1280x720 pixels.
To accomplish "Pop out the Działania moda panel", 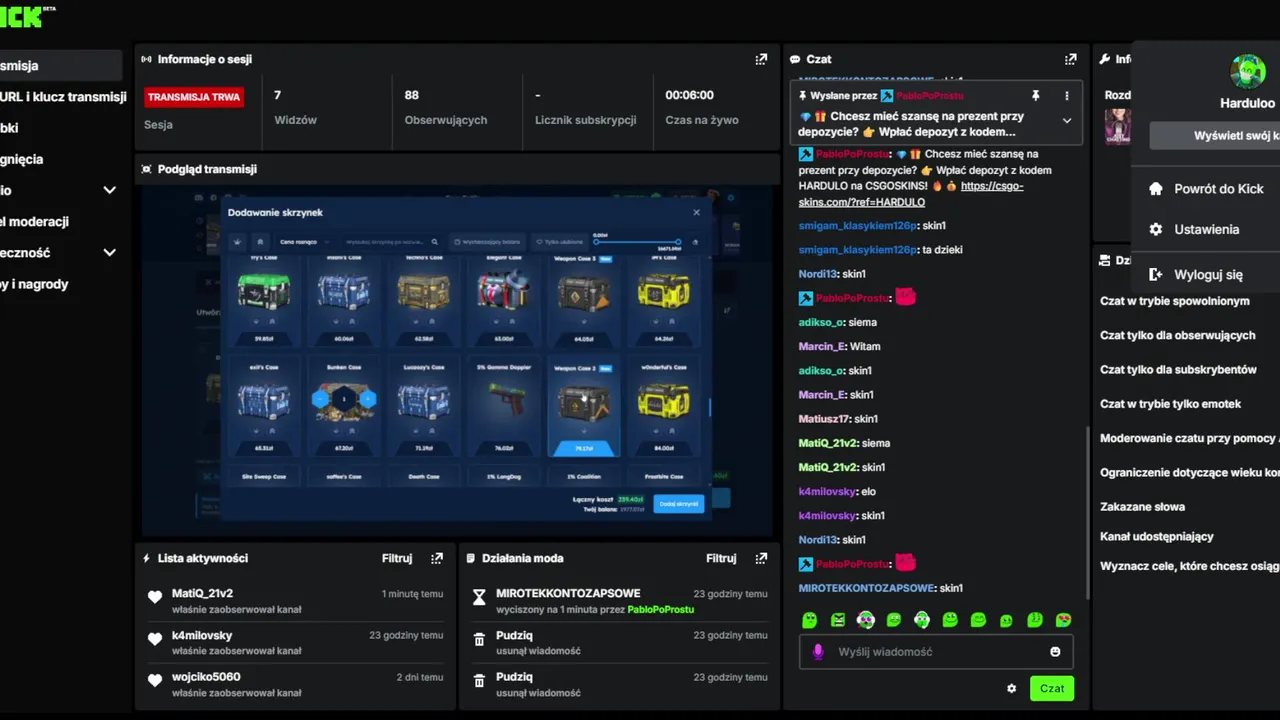I will click(761, 558).
